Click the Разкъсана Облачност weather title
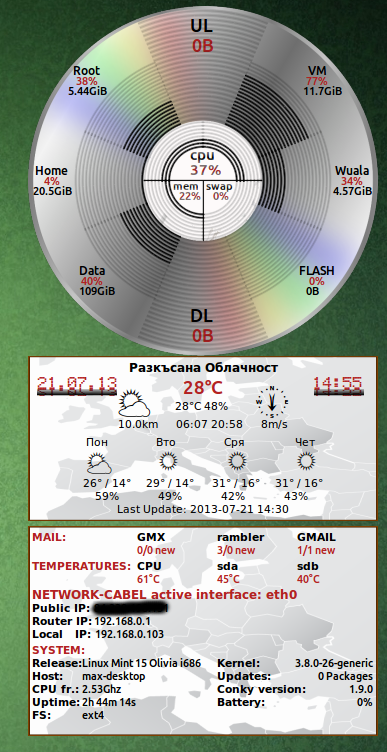The width and height of the screenshot is (387, 752). point(203,368)
